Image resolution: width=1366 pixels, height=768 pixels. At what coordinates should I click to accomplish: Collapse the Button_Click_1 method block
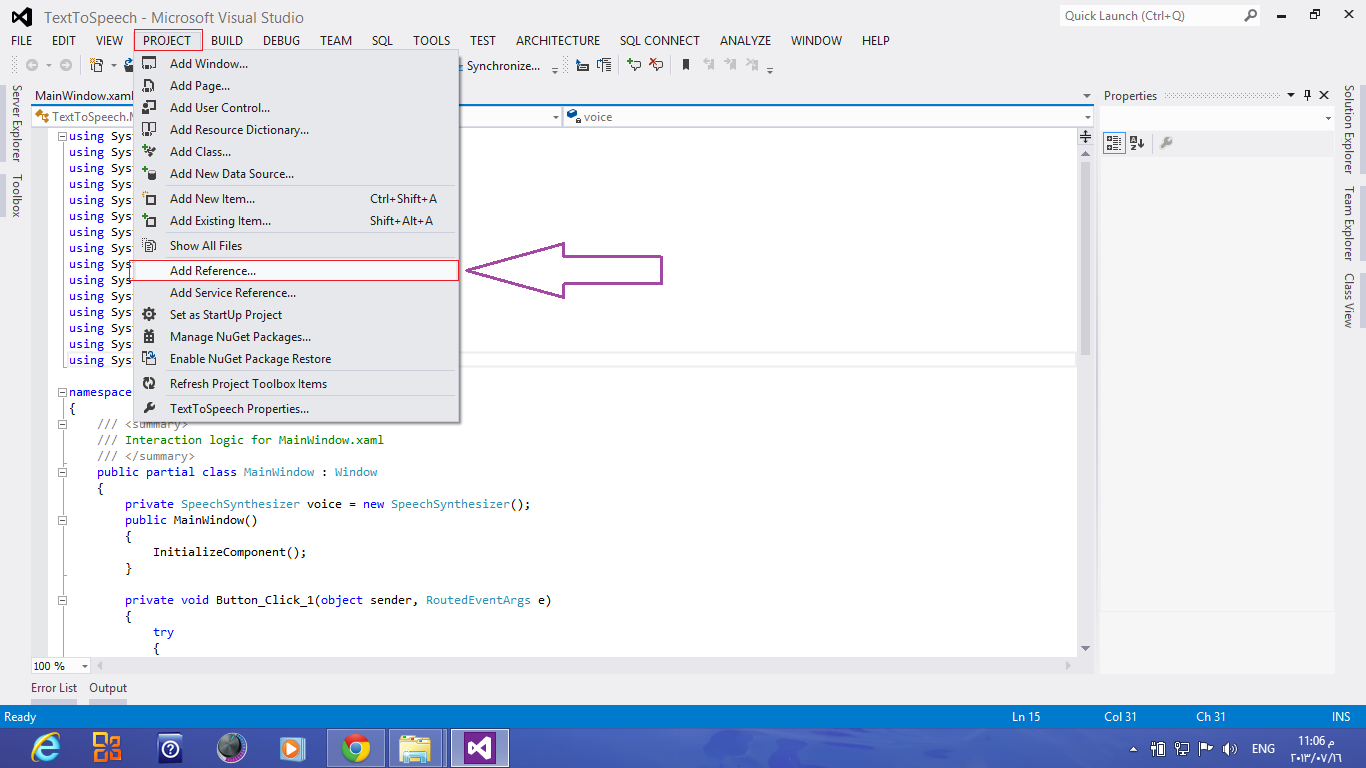pyautogui.click(x=62, y=600)
